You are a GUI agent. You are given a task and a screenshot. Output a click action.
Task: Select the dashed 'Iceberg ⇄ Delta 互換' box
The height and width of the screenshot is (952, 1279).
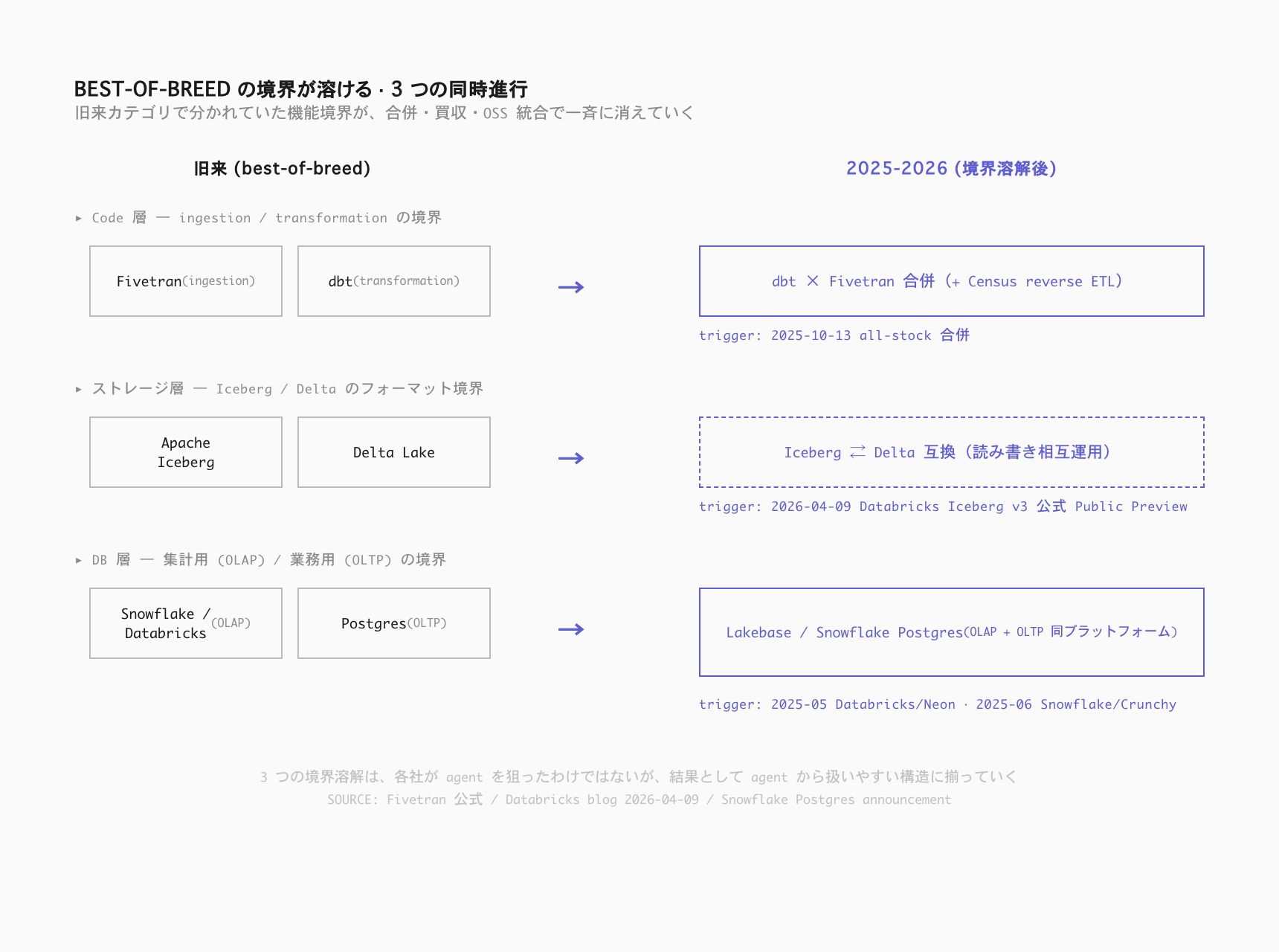pos(952,452)
